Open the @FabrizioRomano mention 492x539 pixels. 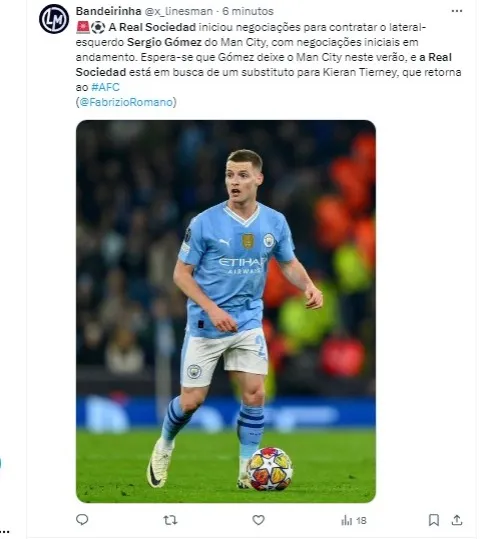(126, 102)
